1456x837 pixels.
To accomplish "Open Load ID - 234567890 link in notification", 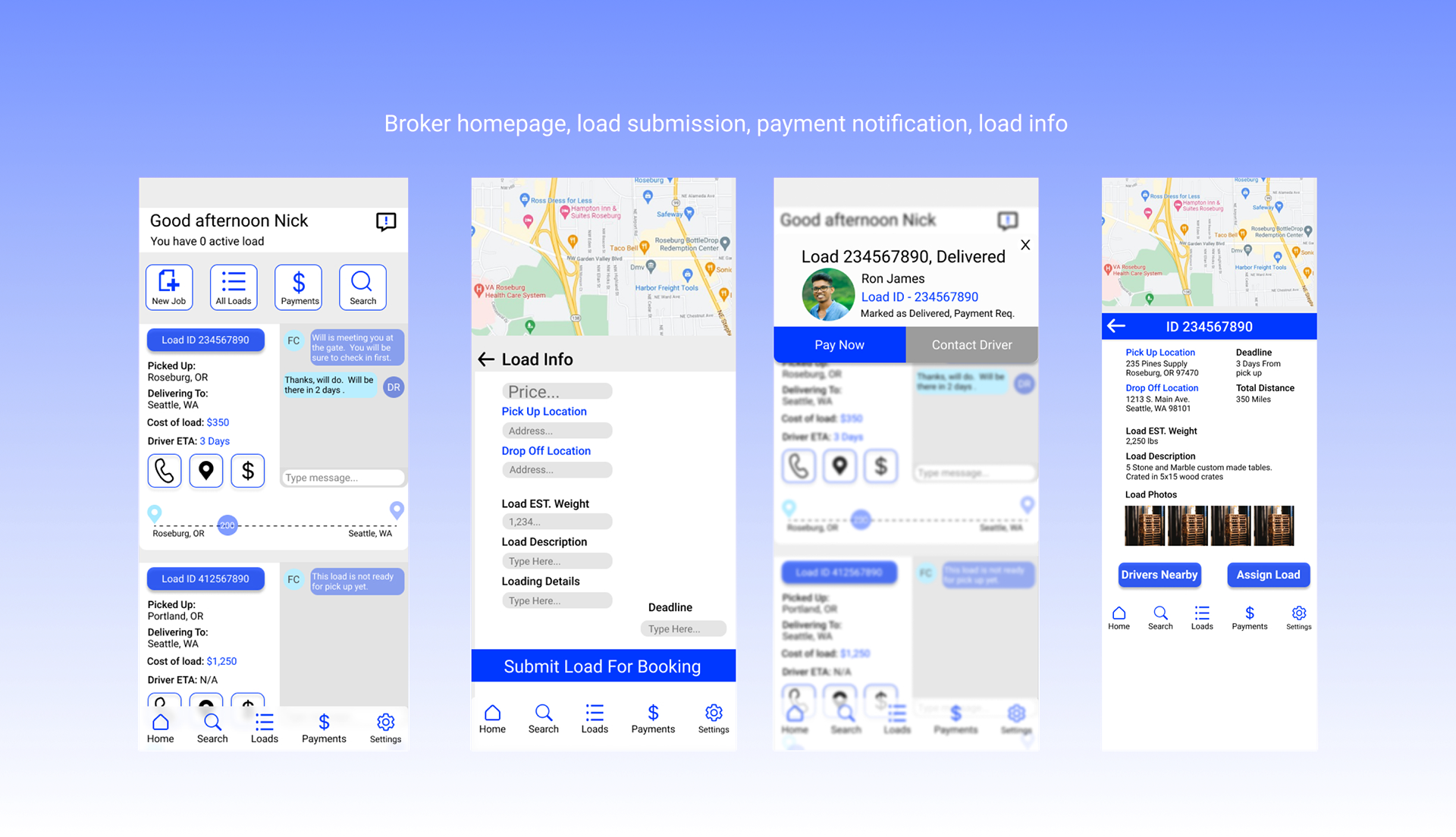I will click(x=919, y=297).
